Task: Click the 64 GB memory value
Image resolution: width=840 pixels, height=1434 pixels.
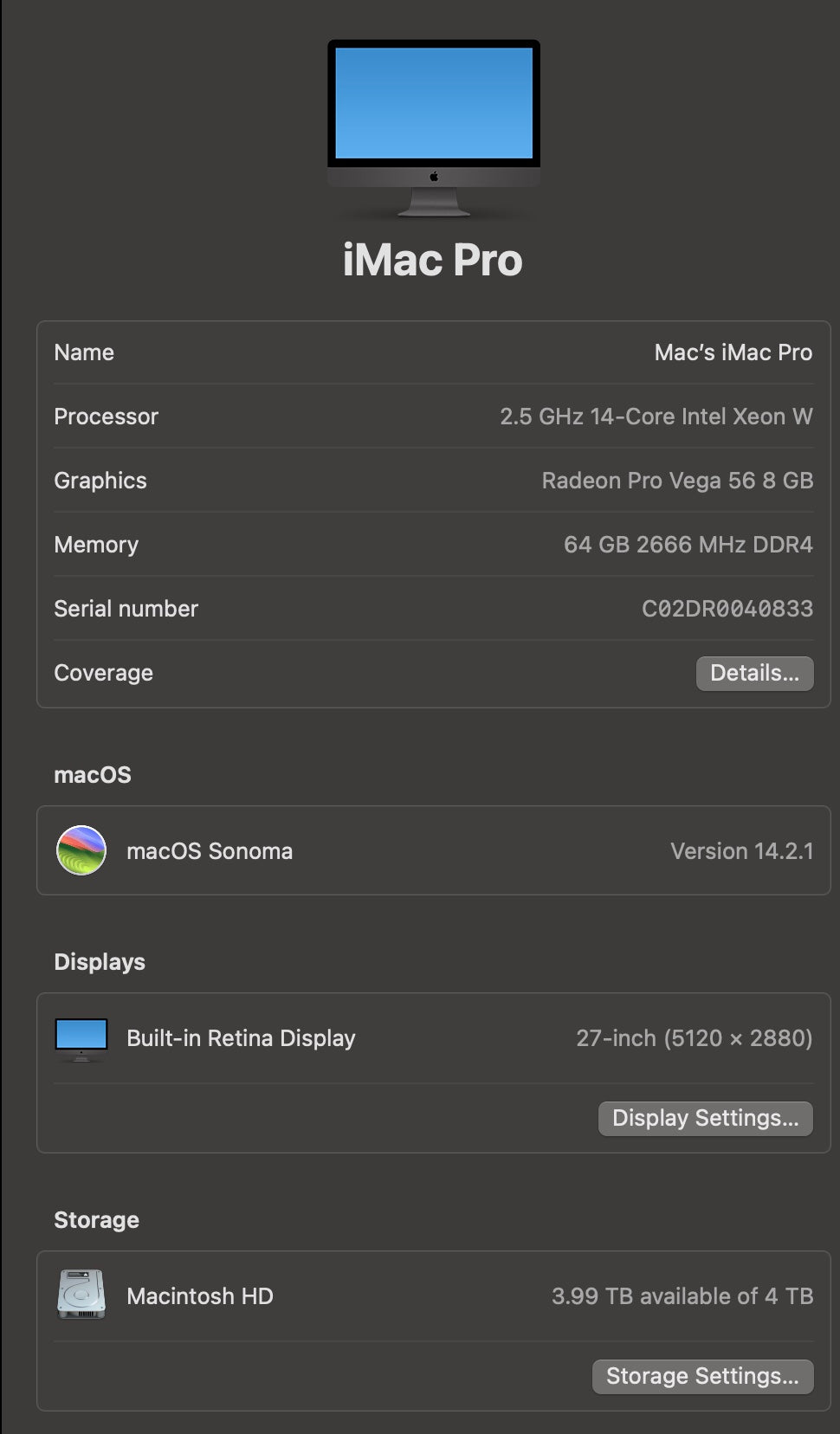Action: (688, 545)
